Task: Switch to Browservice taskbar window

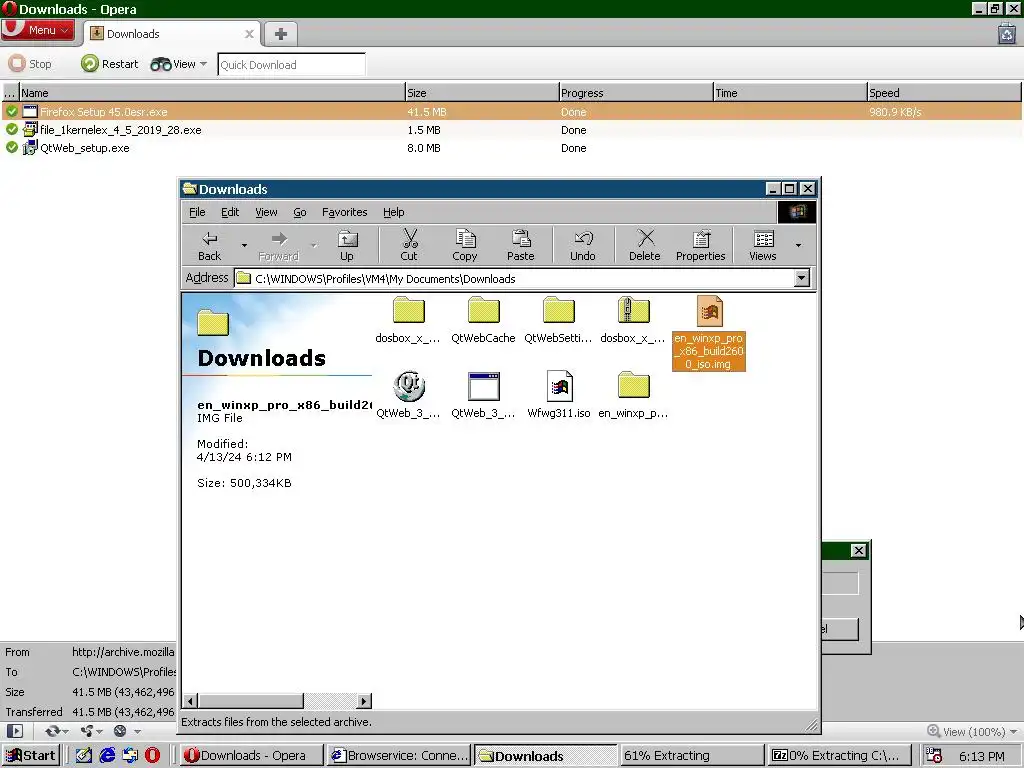Action: (x=399, y=756)
